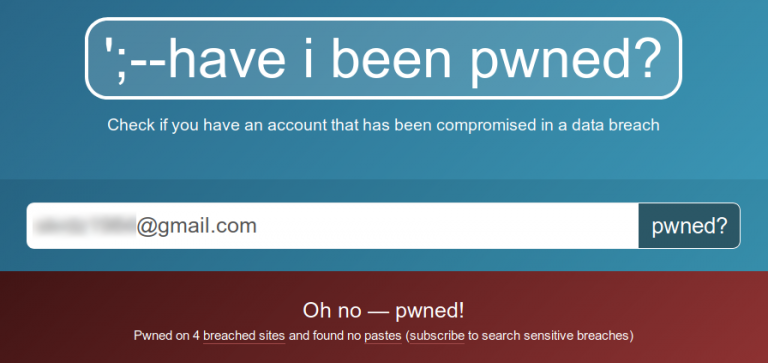Submit the search with the 'pwned?' button
The width and height of the screenshot is (768, 363).
pyautogui.click(x=689, y=226)
